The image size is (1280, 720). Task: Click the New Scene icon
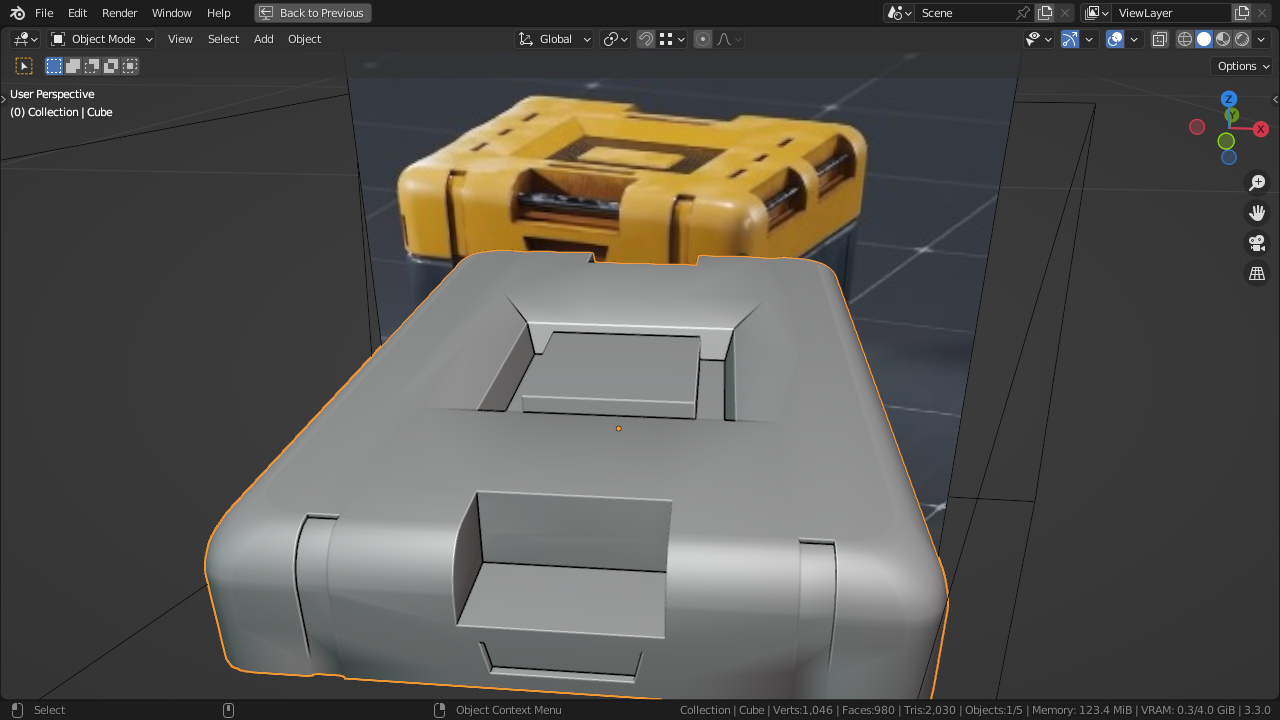point(1045,13)
